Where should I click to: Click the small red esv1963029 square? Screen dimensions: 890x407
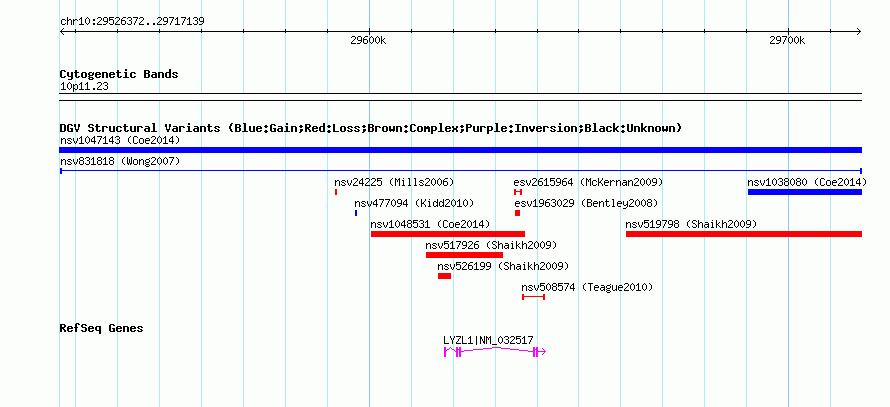[x=518, y=213]
